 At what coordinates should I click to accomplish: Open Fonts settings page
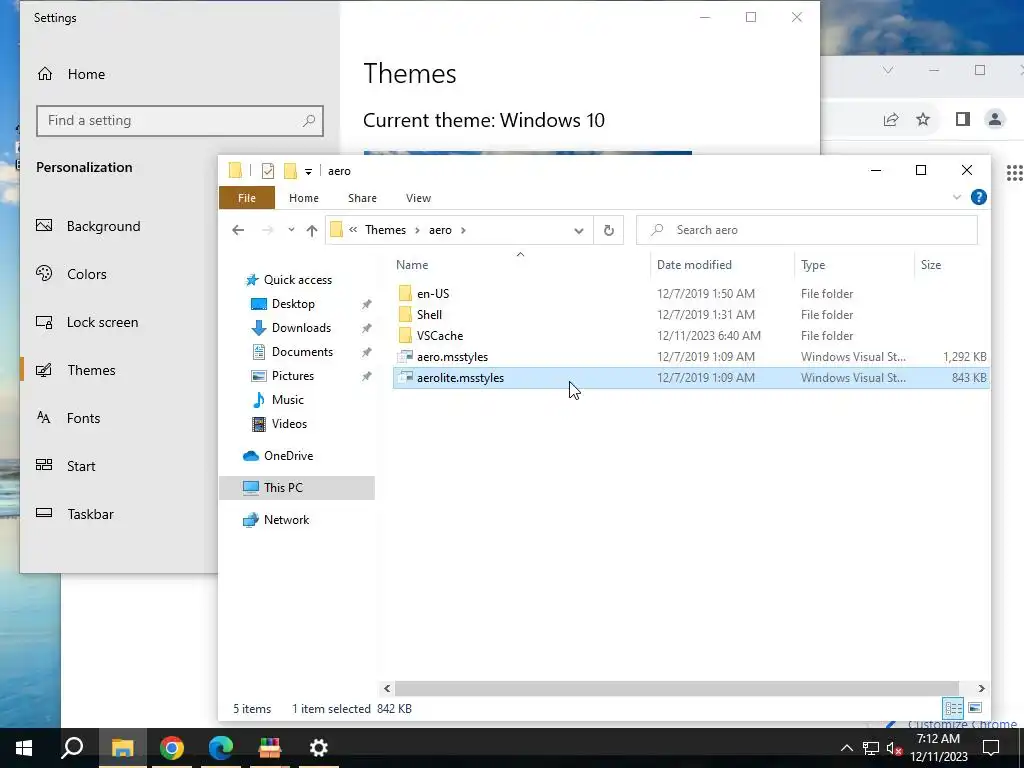83,419
